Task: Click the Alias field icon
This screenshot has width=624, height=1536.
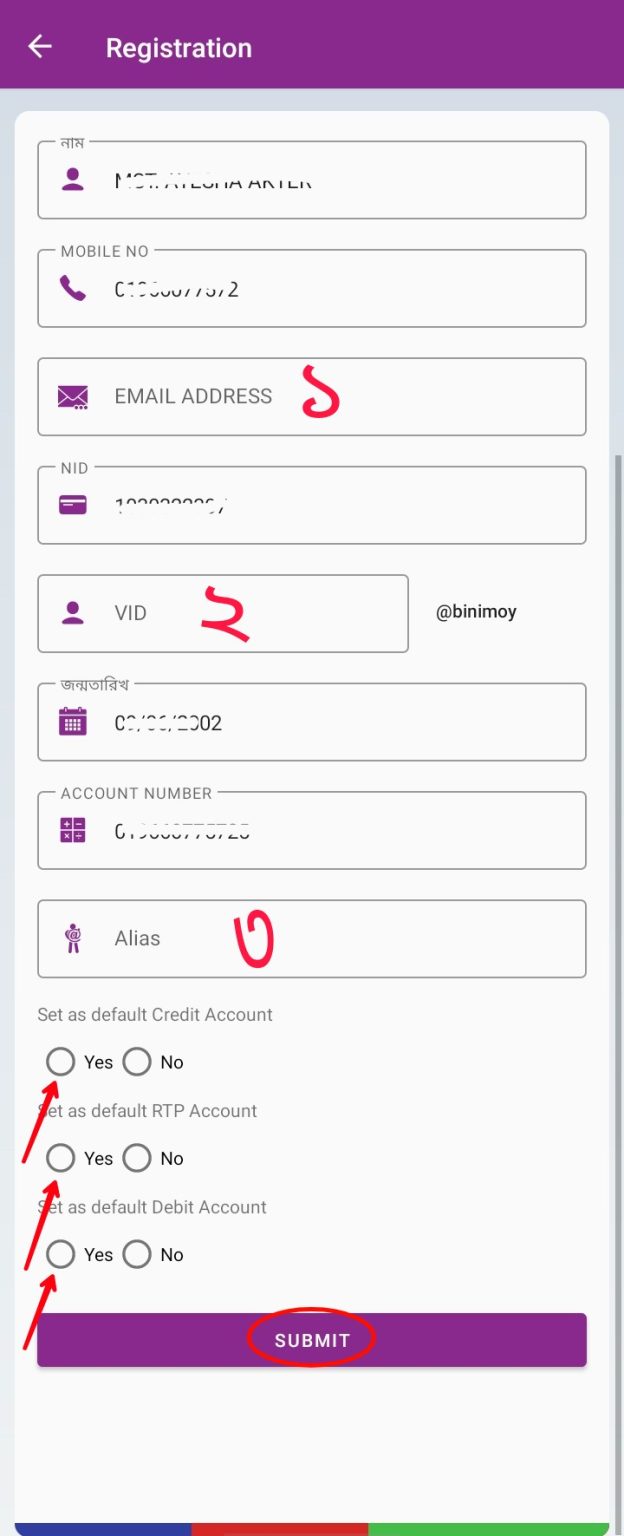Action: tap(73, 938)
